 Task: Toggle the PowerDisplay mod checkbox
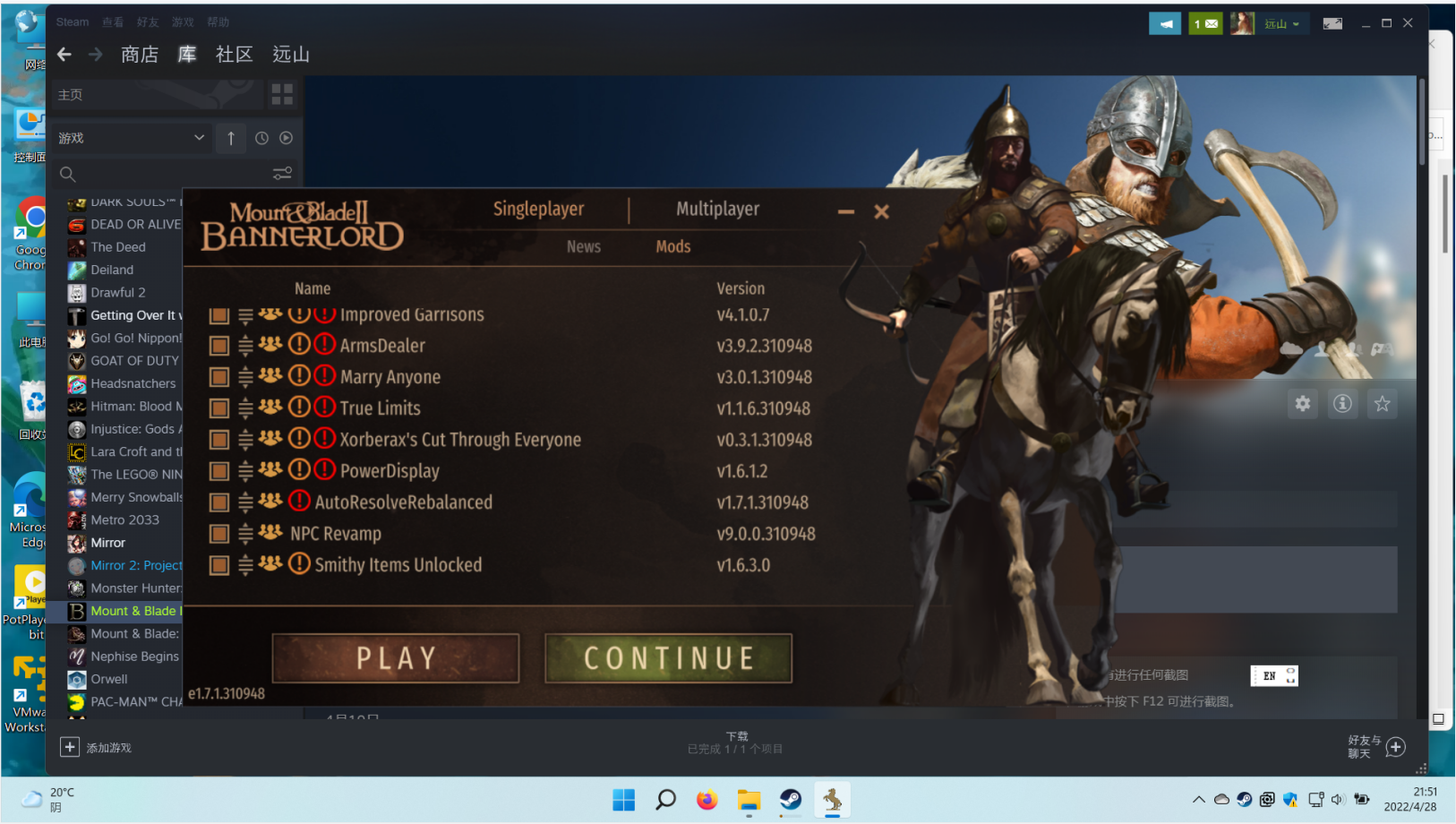tap(219, 471)
